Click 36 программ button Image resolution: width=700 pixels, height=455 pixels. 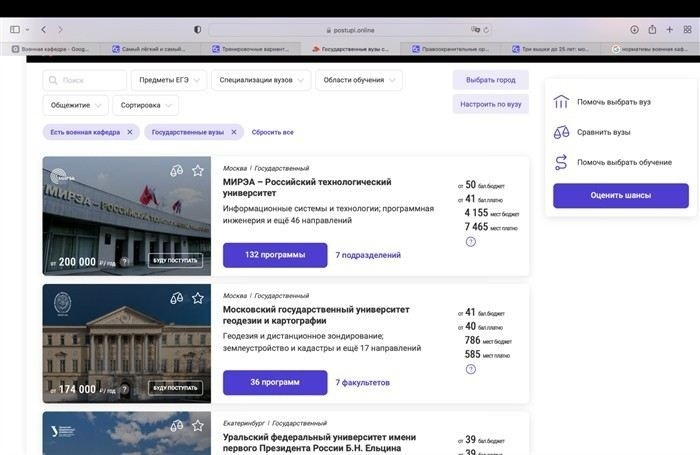(x=275, y=382)
